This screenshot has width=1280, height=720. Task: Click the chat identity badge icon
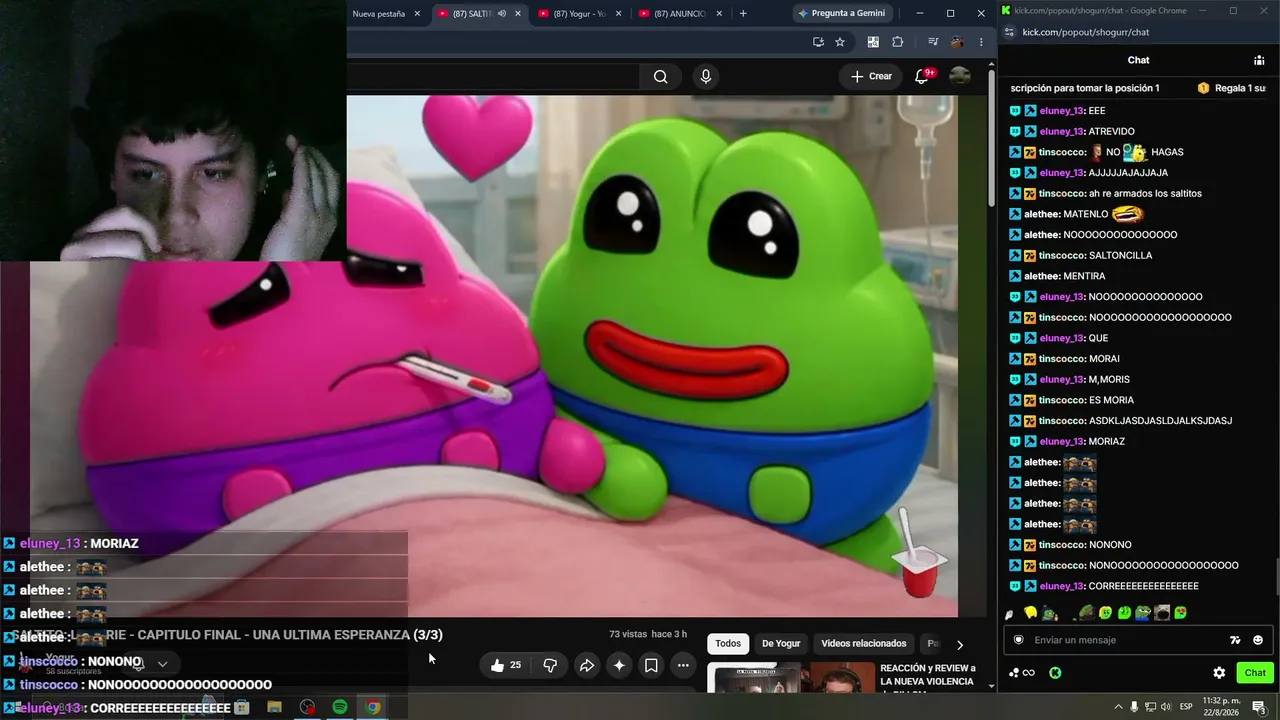coord(1018,640)
